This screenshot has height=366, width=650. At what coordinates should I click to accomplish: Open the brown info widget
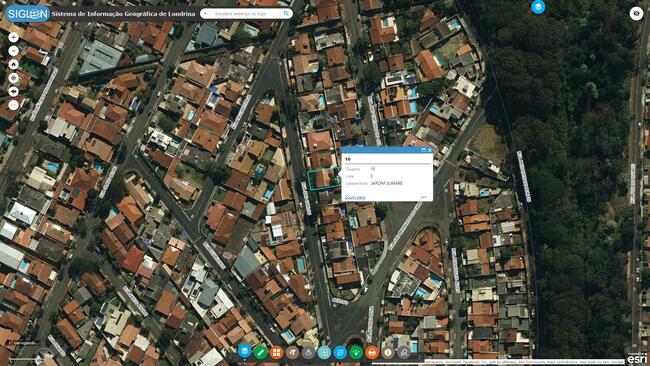click(x=388, y=352)
